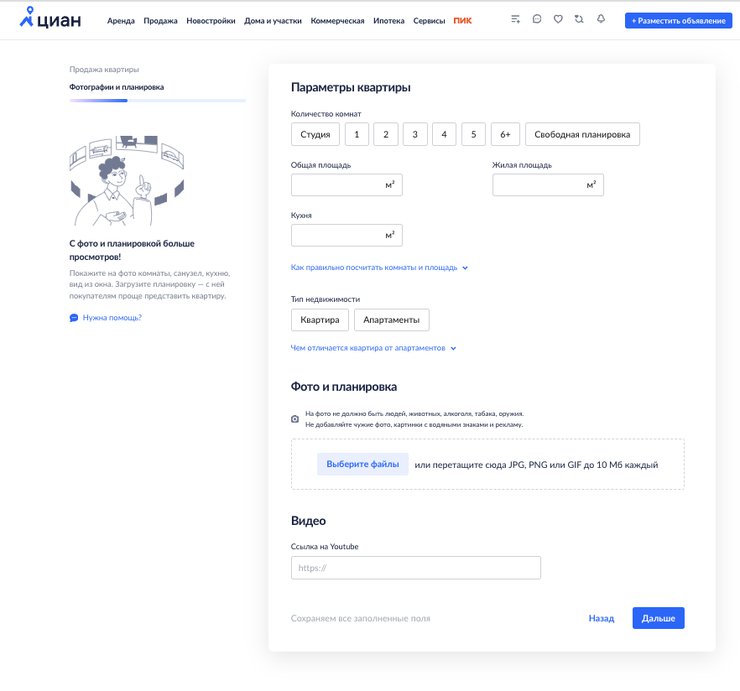This screenshot has width=740, height=691.
Task: Choose Апартаменты property type
Action: (x=391, y=320)
